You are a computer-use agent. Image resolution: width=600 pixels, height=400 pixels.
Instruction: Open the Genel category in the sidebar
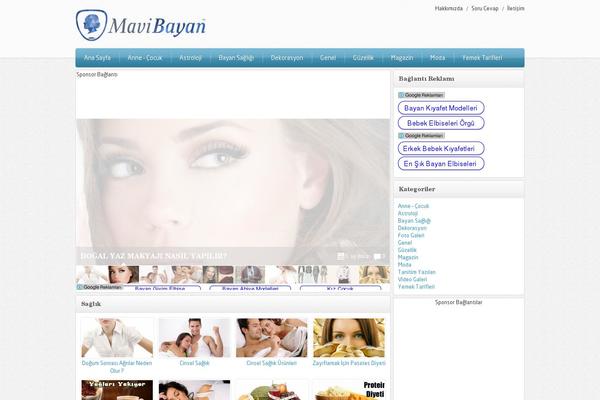click(x=405, y=243)
